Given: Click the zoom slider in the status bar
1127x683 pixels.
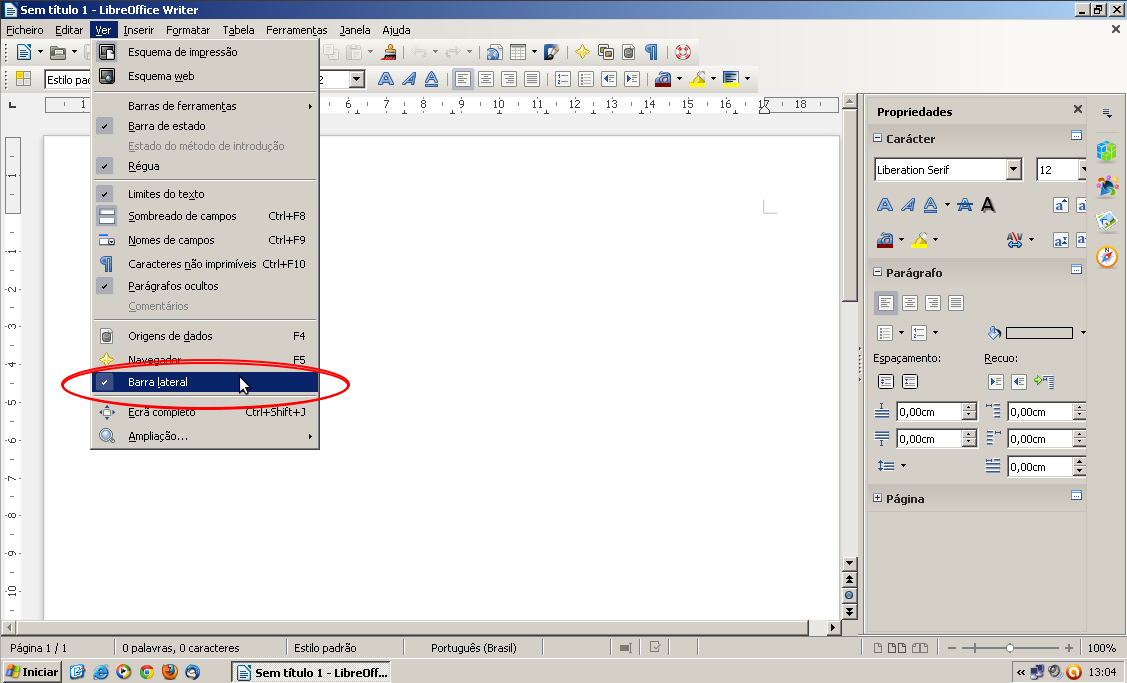Looking at the screenshot, I should tap(1010, 648).
